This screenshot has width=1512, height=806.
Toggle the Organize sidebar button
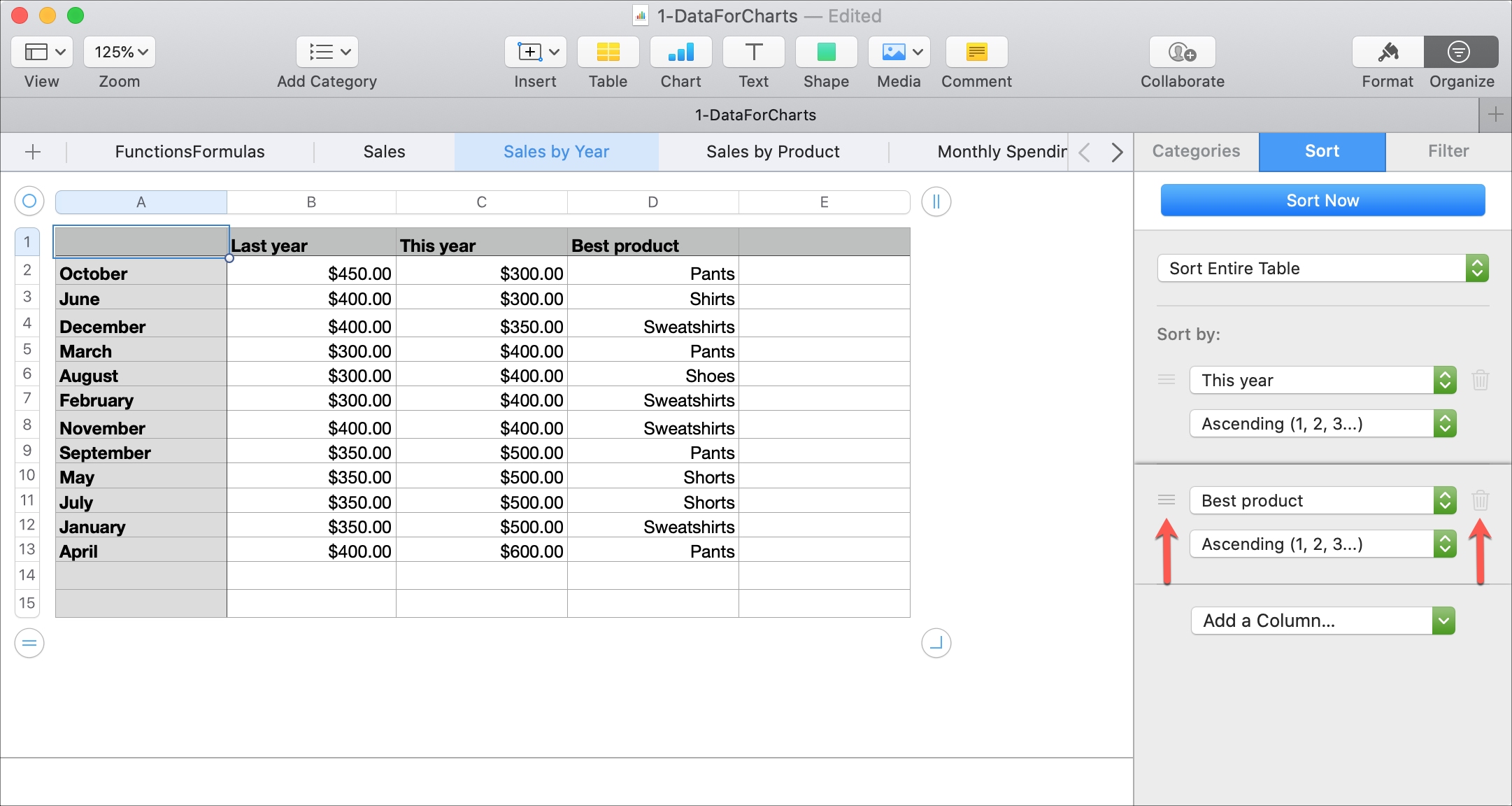pos(1460,52)
